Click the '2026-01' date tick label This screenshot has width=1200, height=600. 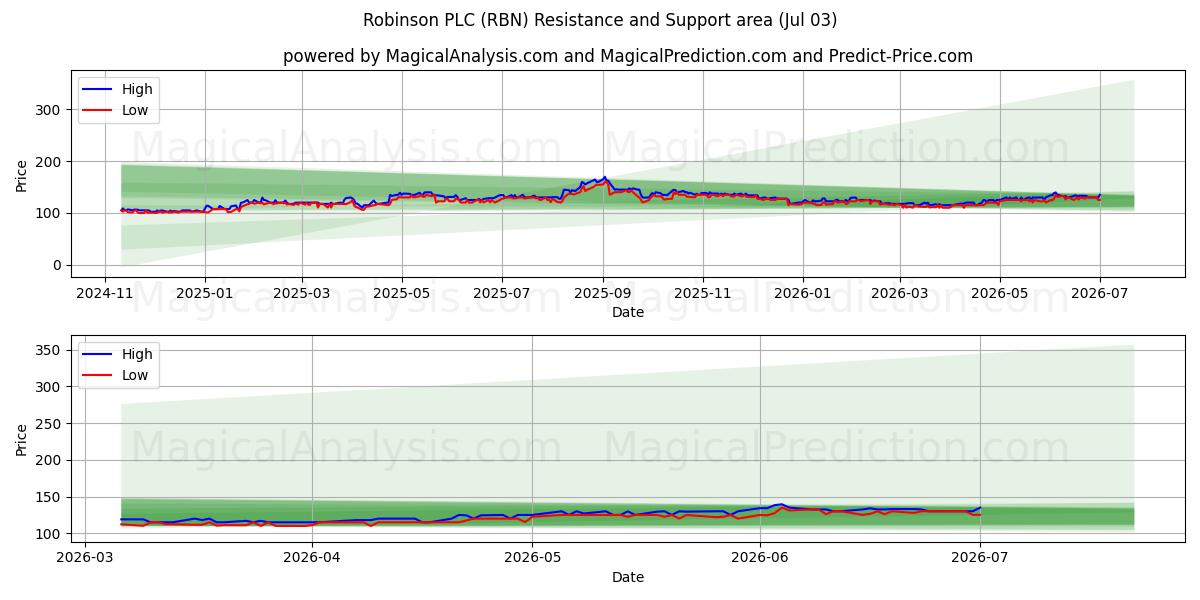tap(802, 294)
